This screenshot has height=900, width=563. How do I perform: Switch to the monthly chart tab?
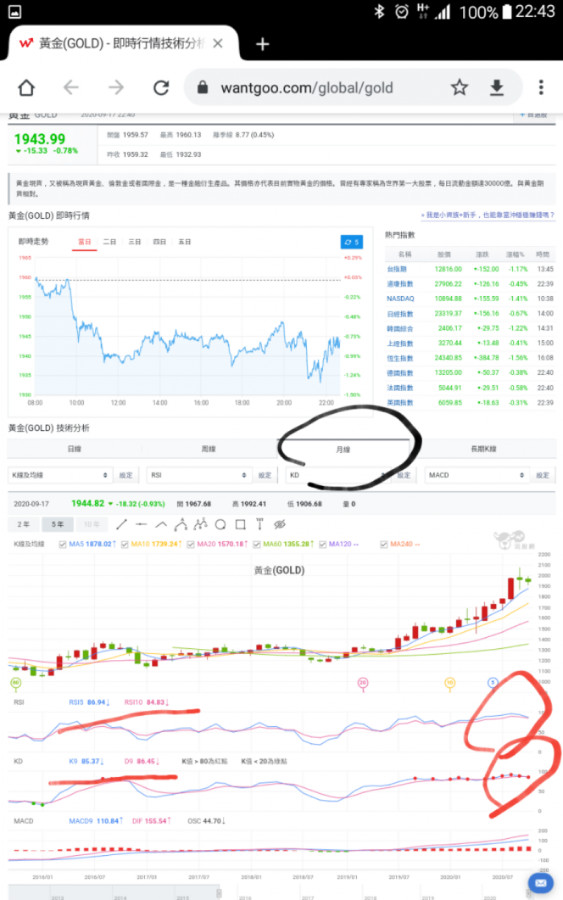[343, 449]
